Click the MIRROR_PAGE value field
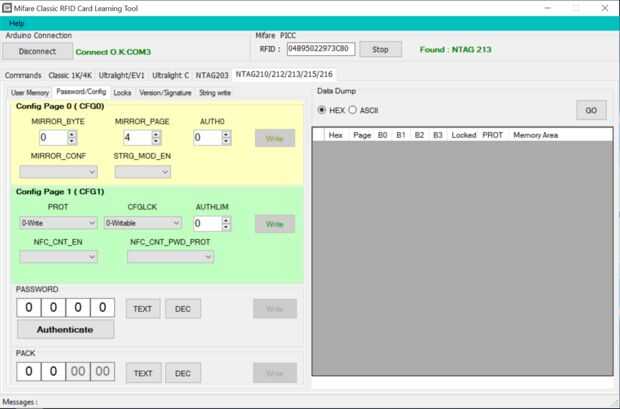The height and width of the screenshot is (409, 620). [138, 137]
